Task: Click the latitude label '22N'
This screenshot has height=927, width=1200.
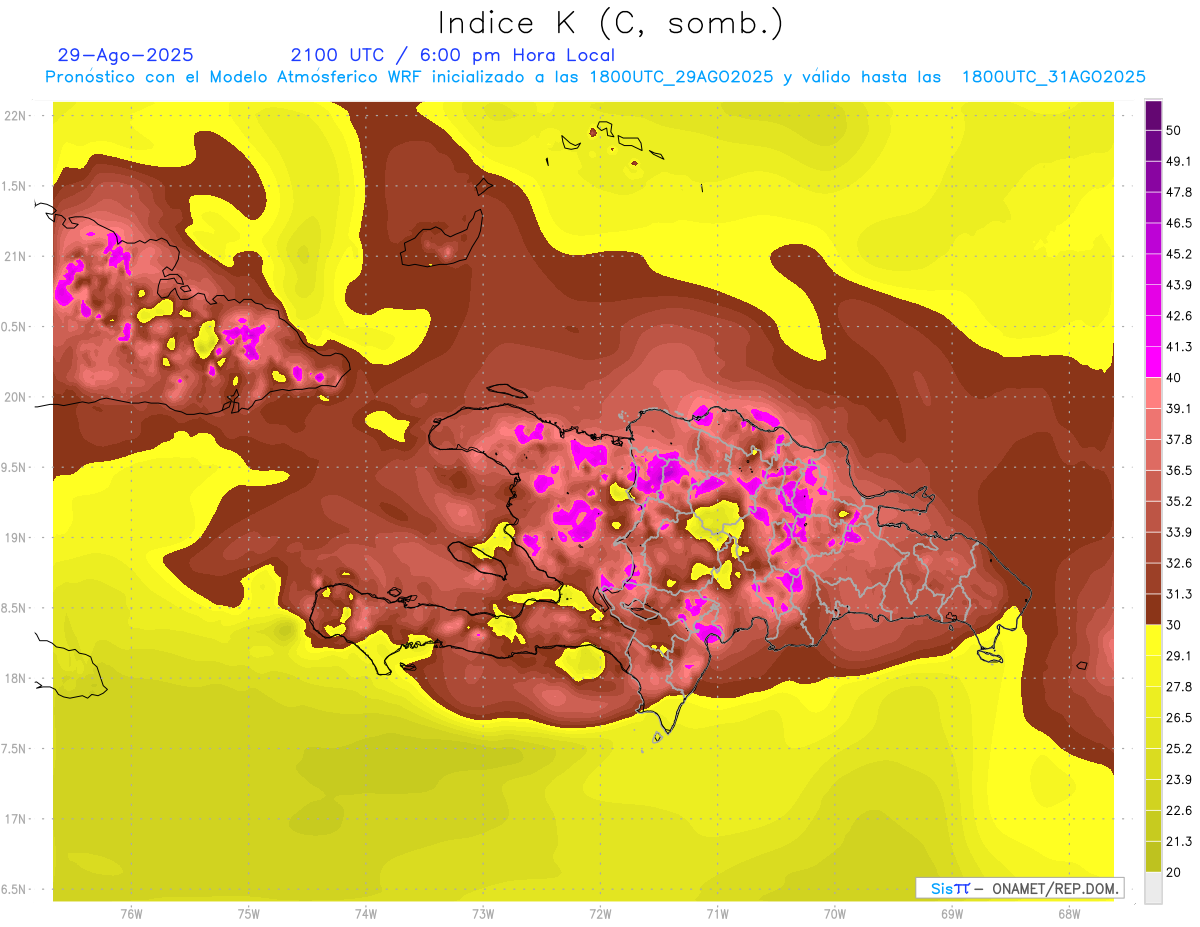Action: click(x=17, y=116)
